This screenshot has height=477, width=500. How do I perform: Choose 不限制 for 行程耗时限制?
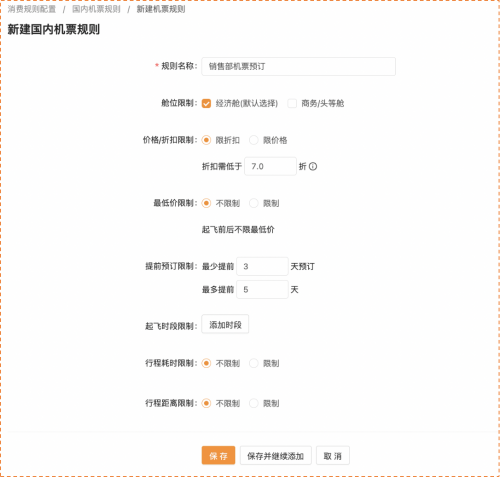tap(206, 363)
